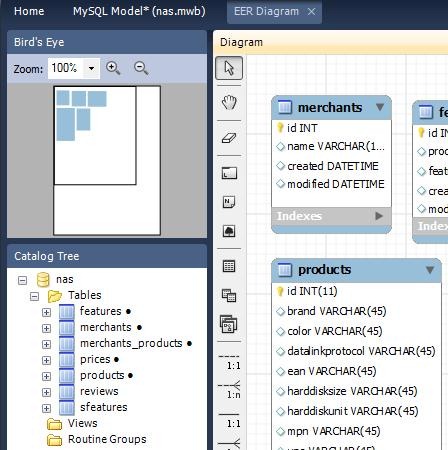
Task: Collapse the Tables node
Action: coord(34,296)
